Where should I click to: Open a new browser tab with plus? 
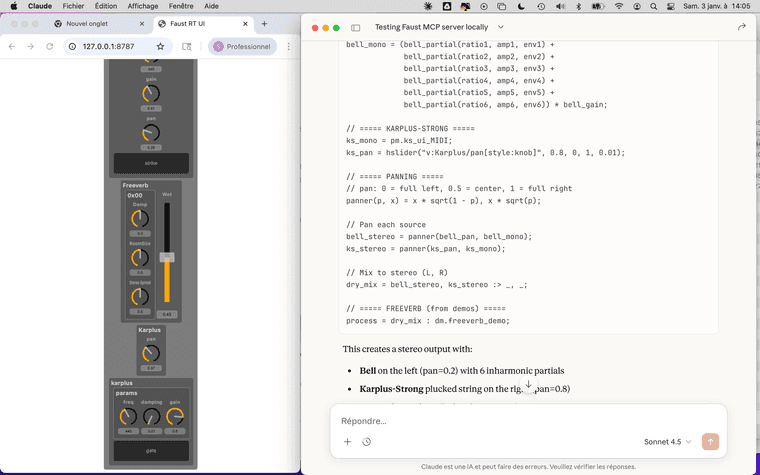(x=264, y=23)
